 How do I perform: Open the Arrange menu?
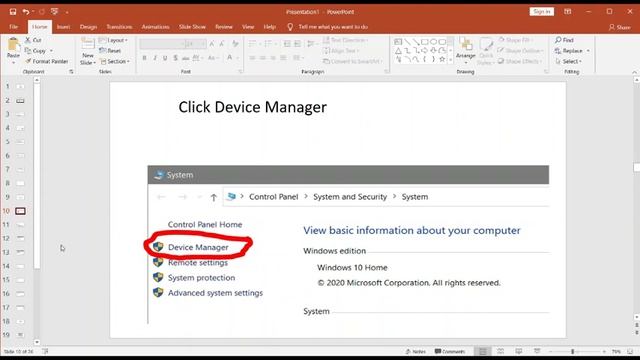pos(466,51)
